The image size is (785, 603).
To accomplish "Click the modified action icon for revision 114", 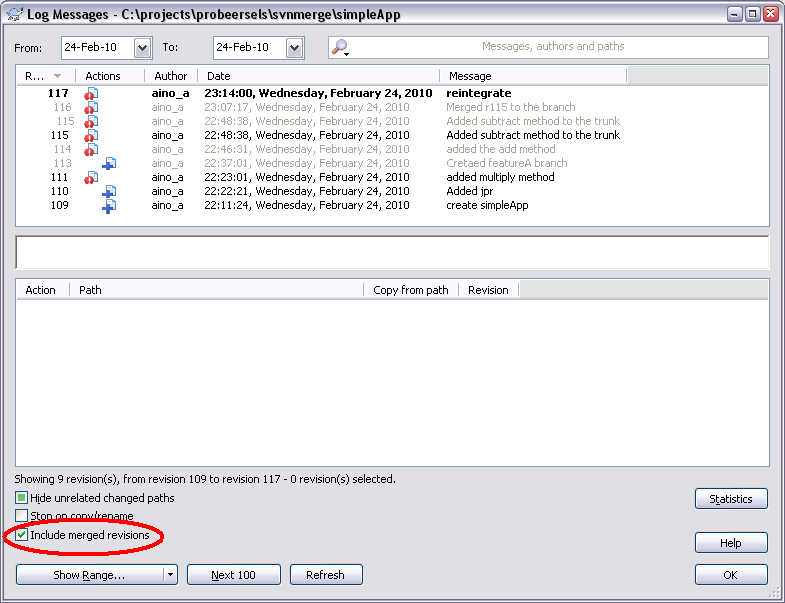I will (91, 149).
